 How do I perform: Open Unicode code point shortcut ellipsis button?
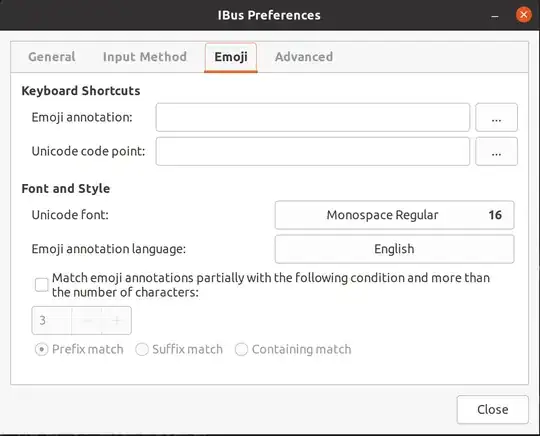496,152
